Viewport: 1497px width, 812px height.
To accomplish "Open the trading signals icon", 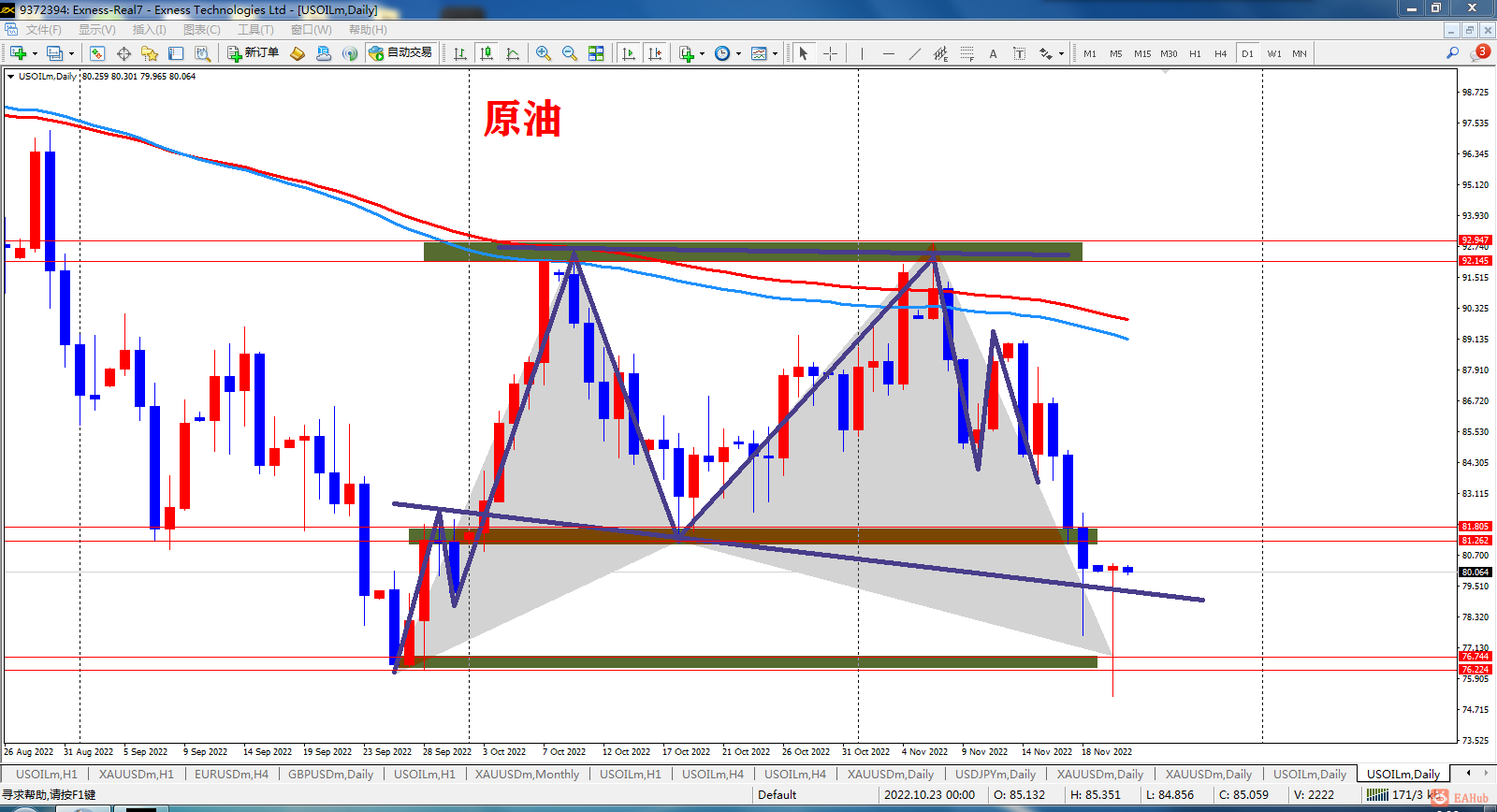I will coord(350,53).
